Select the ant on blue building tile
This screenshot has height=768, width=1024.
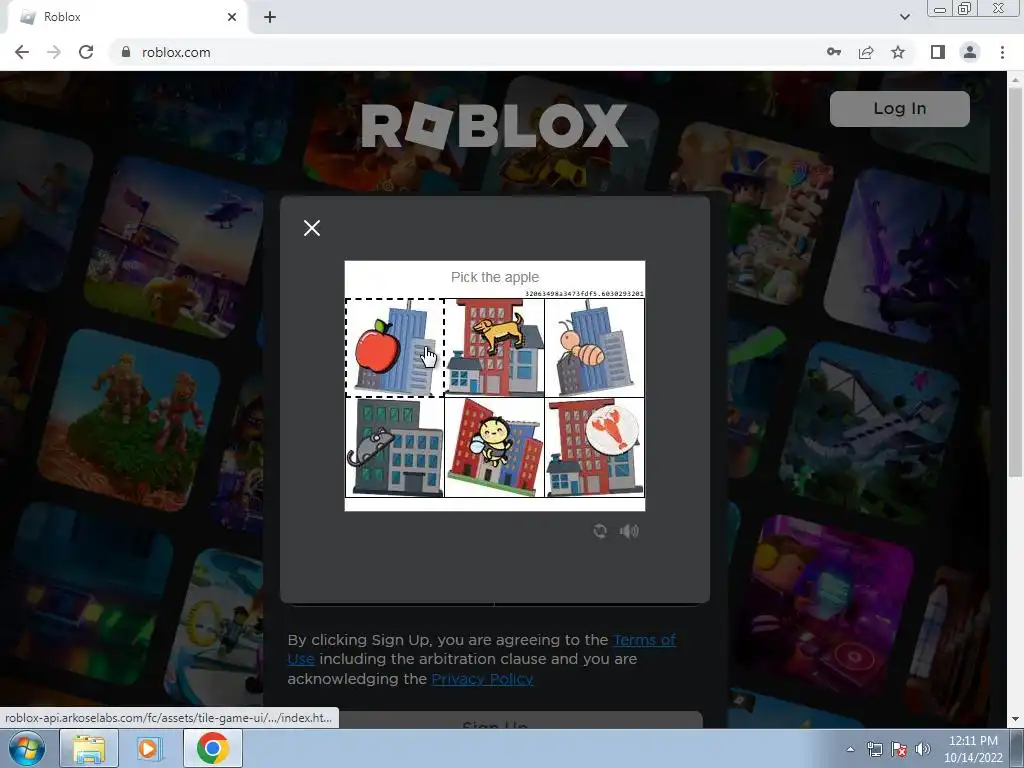(594, 347)
